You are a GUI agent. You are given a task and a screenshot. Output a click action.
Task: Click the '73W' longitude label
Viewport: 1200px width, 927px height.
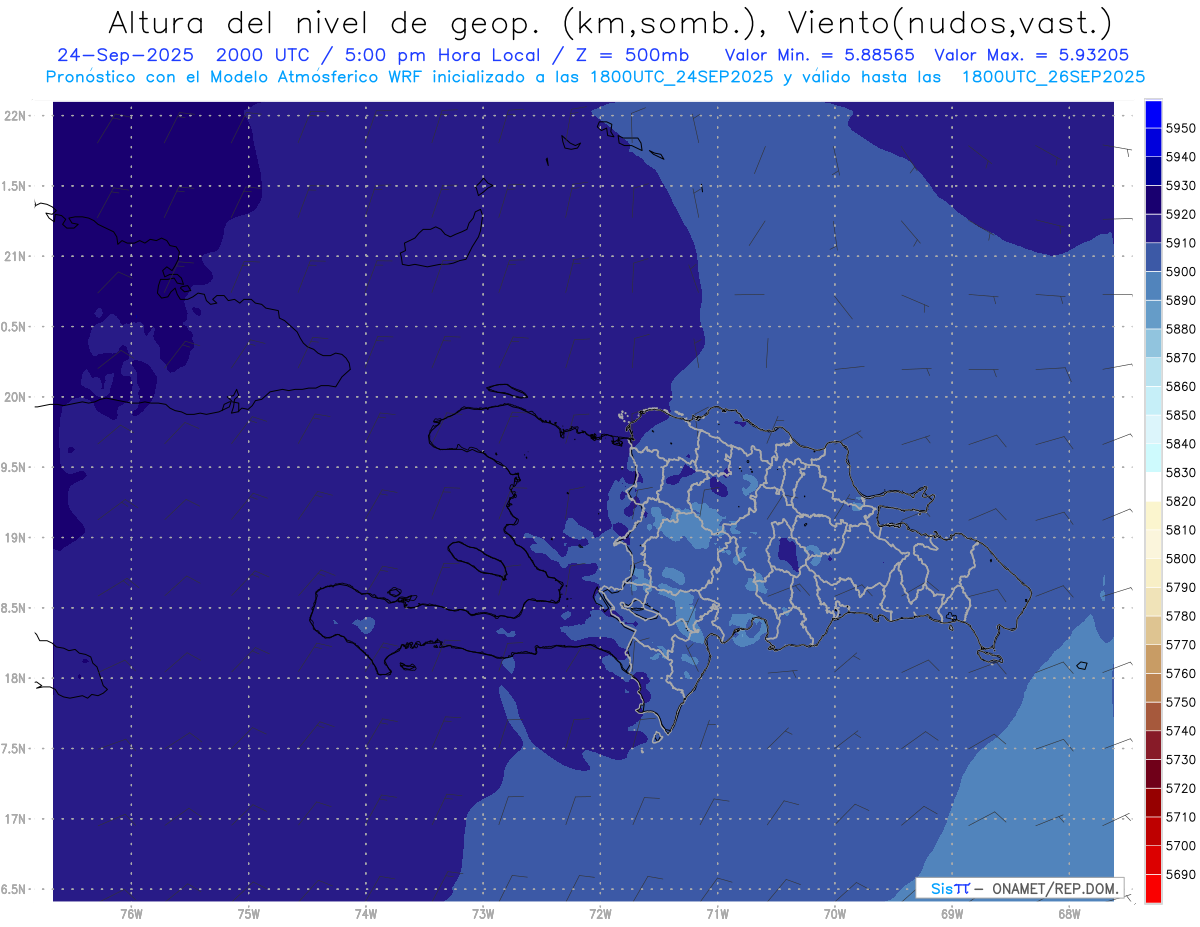pyautogui.click(x=483, y=914)
